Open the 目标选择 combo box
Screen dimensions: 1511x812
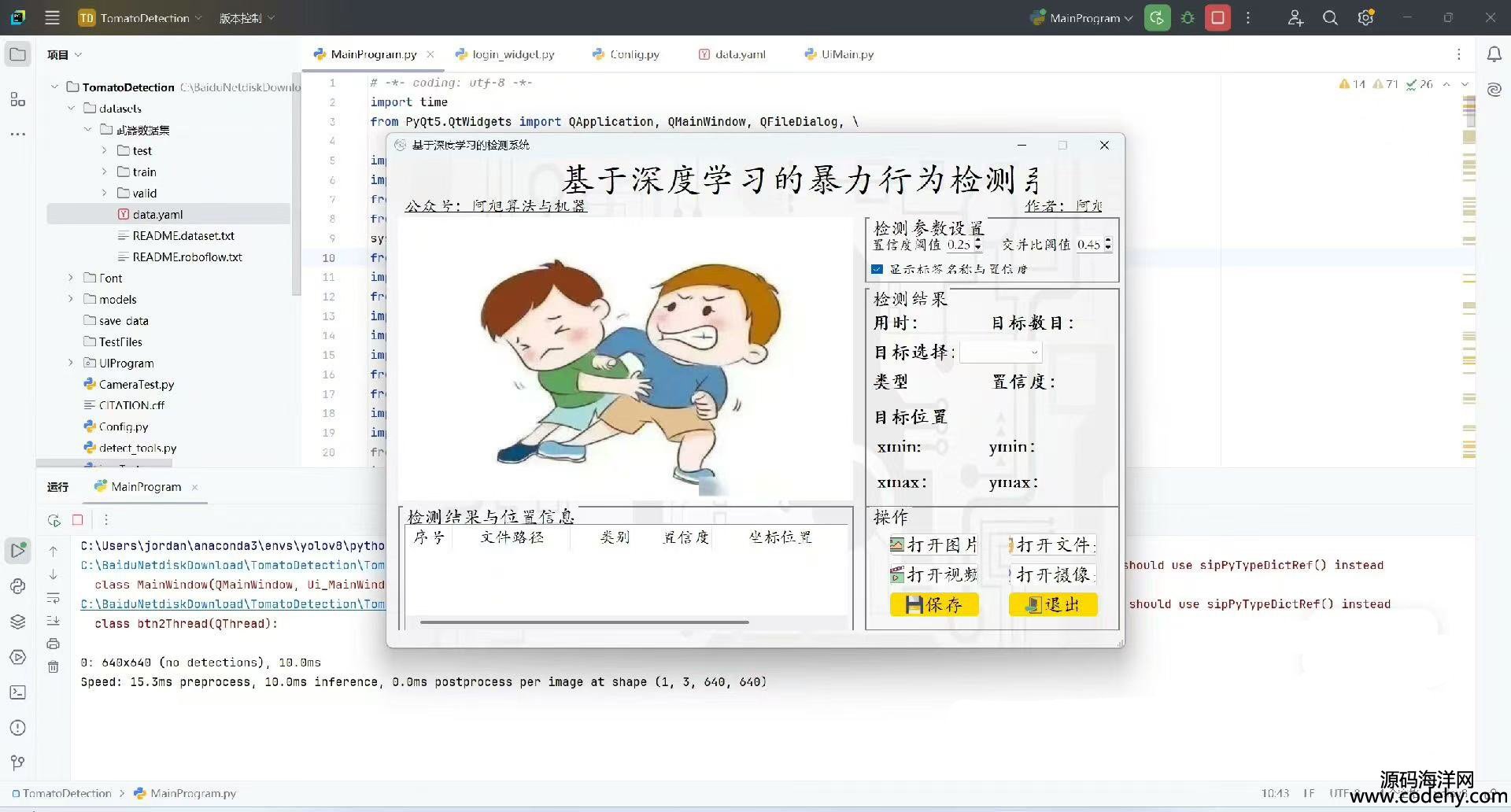[x=1000, y=352]
